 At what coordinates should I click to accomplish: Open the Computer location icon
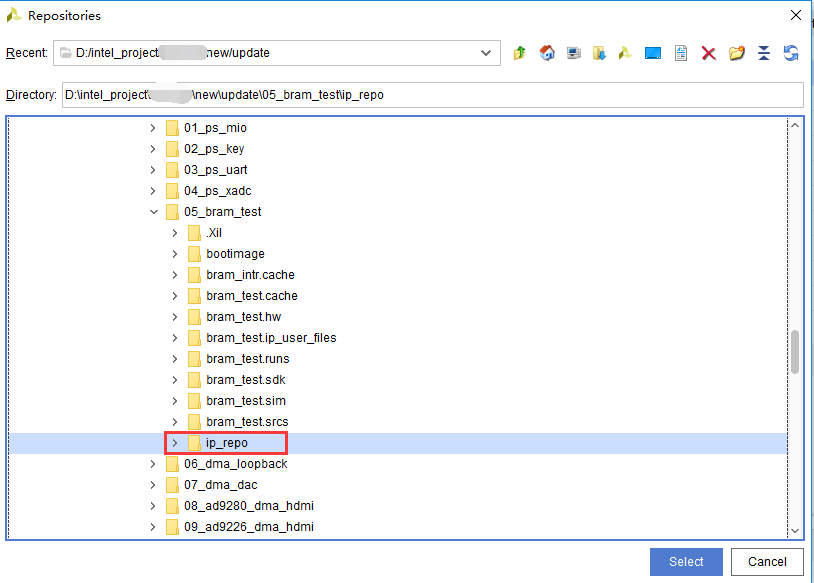click(x=574, y=53)
